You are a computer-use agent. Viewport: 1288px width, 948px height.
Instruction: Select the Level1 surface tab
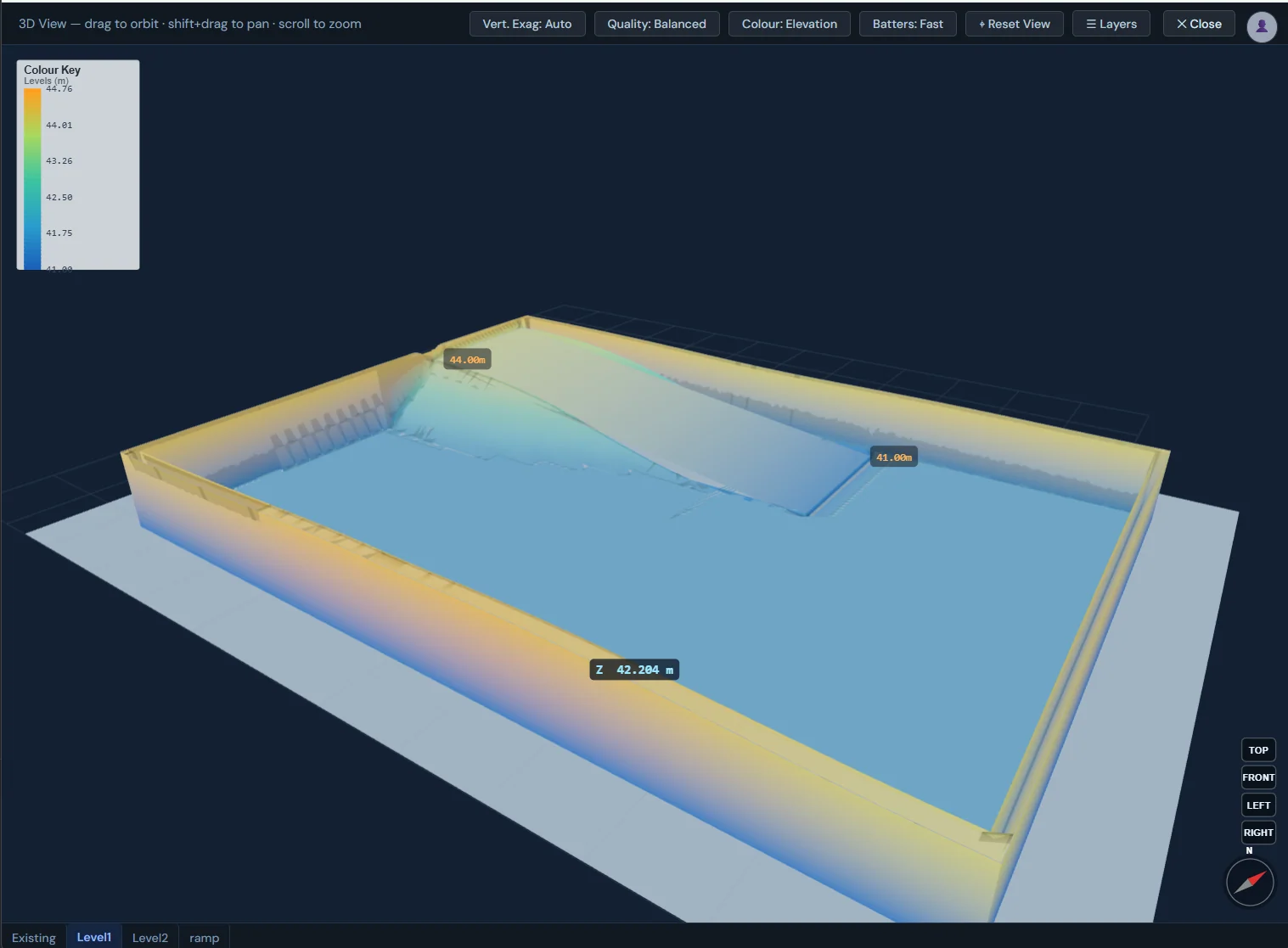click(94, 937)
